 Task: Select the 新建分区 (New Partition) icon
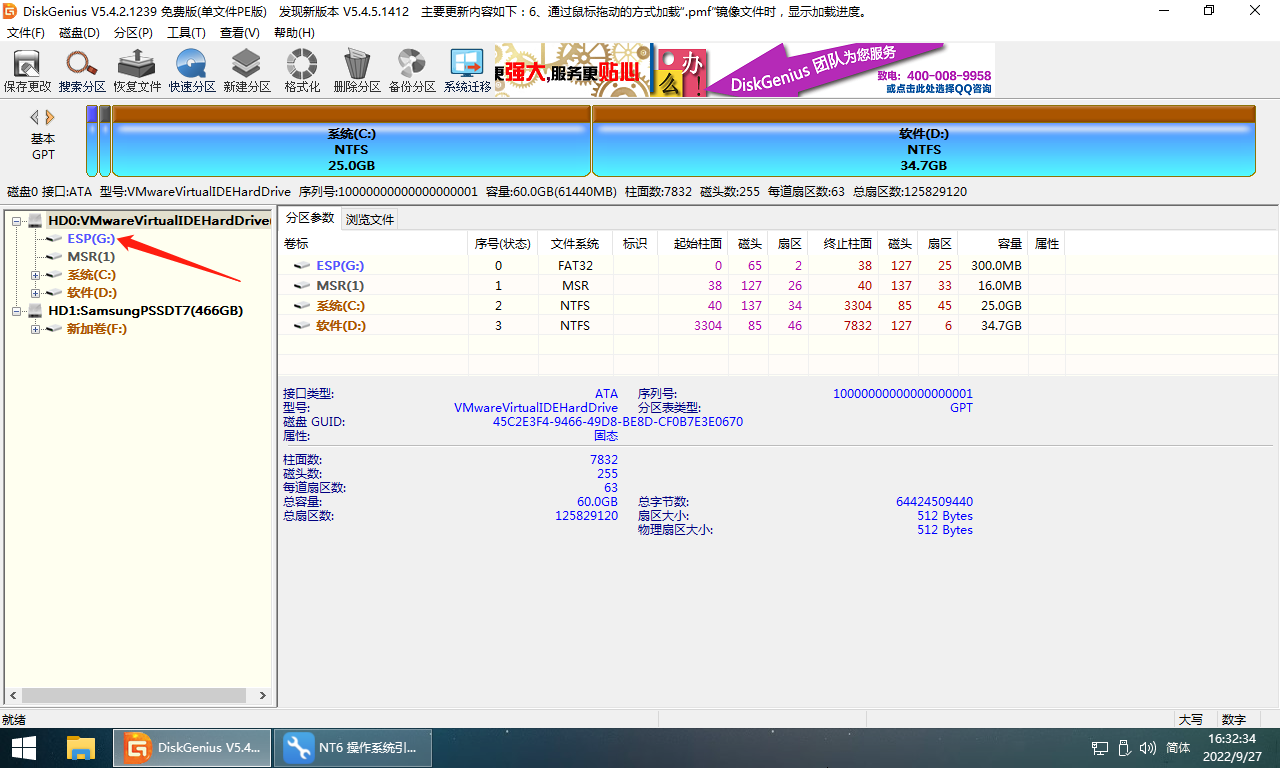click(247, 70)
